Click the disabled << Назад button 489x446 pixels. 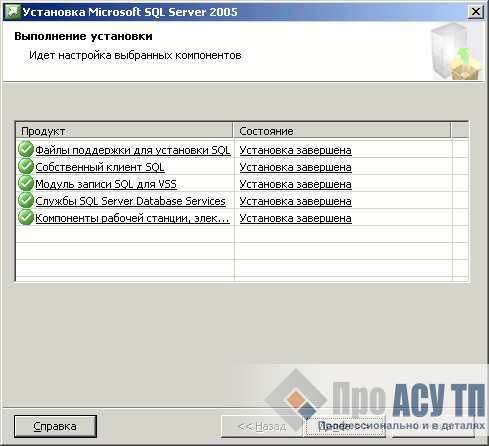click(262, 426)
